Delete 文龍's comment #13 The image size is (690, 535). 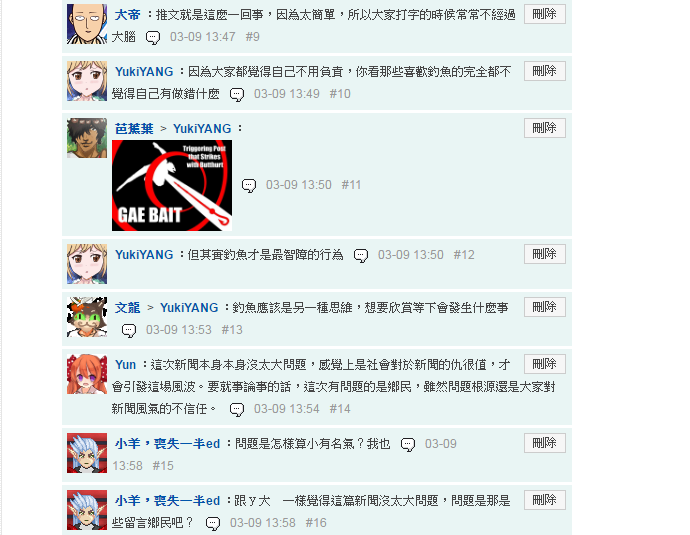(544, 307)
